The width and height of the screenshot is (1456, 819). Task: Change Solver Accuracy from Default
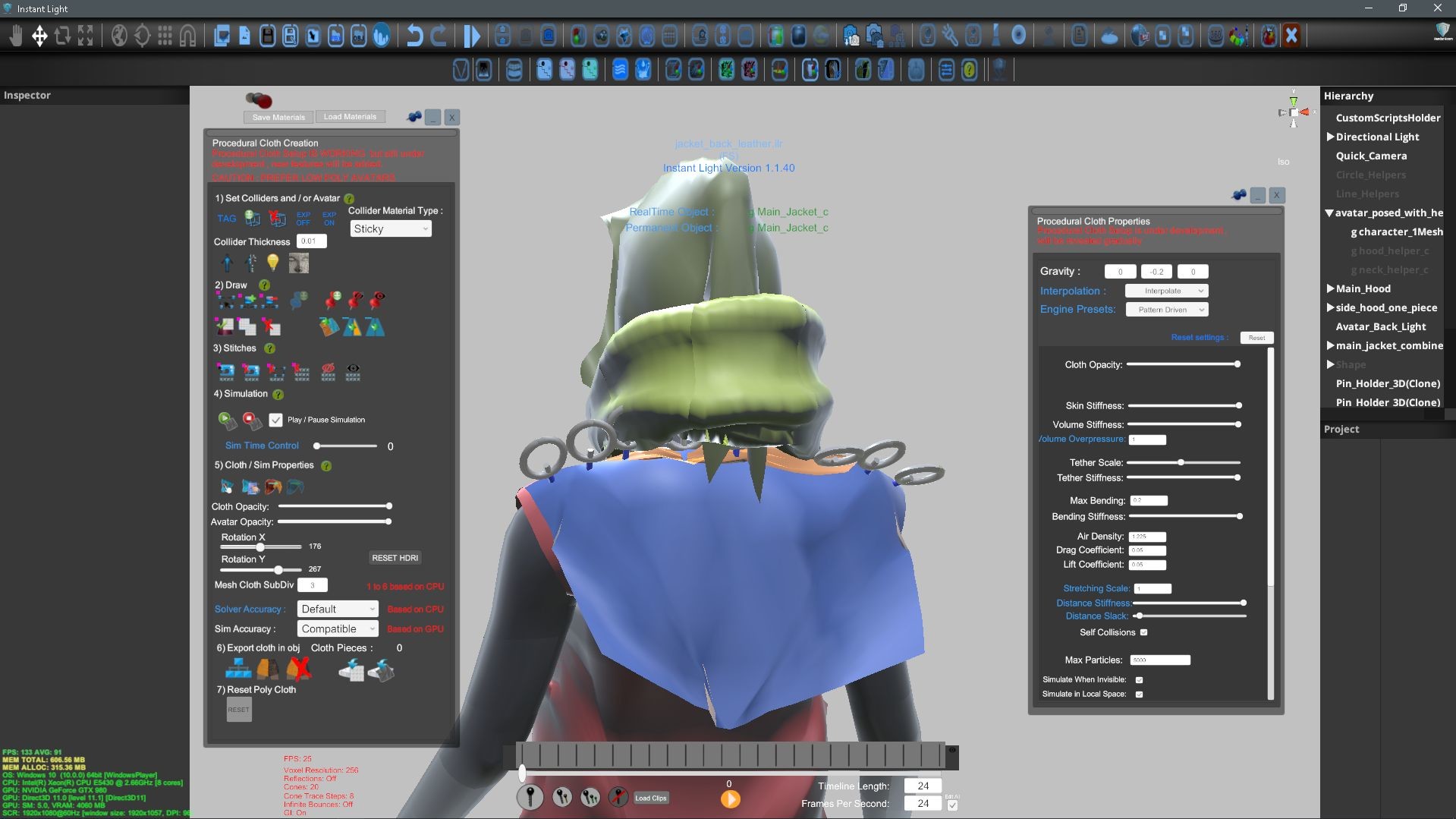[337, 608]
